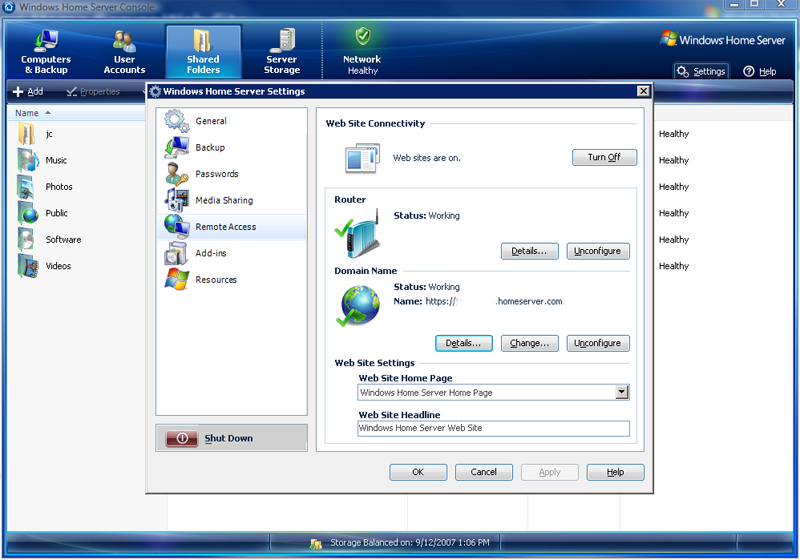Select the Music folder icon
Screen dimensions: 800x560
pos(28,160)
